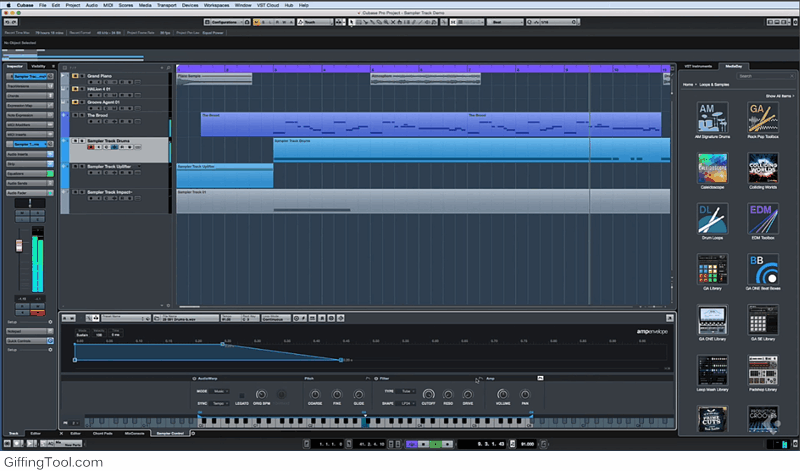
Task: Mute the Sampler Track Impact track
Action: point(76,192)
